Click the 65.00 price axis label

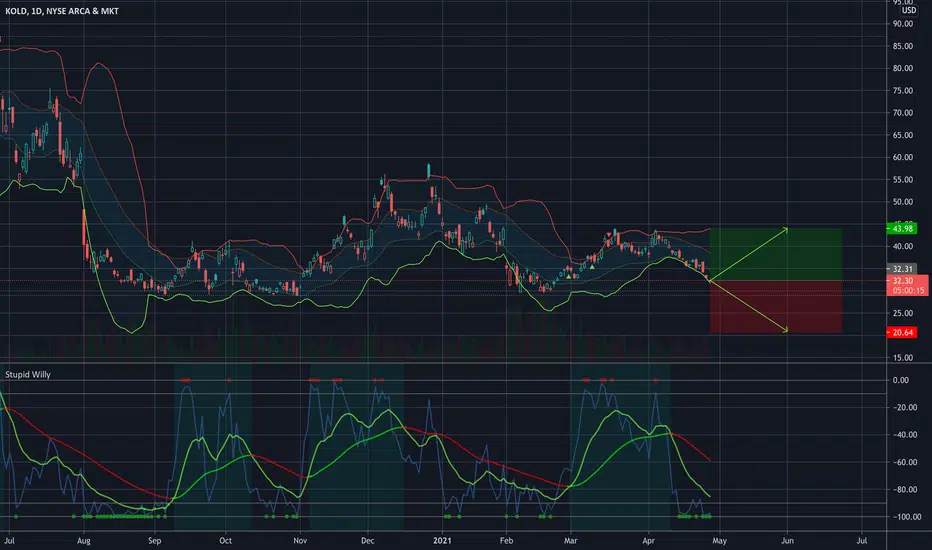pos(902,136)
